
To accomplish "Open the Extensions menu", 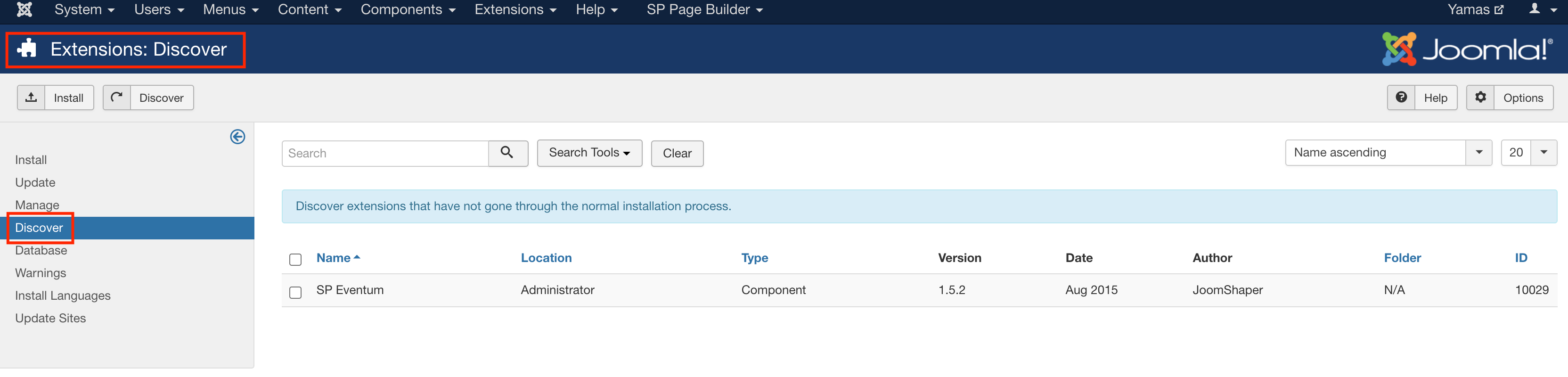I will [x=515, y=10].
